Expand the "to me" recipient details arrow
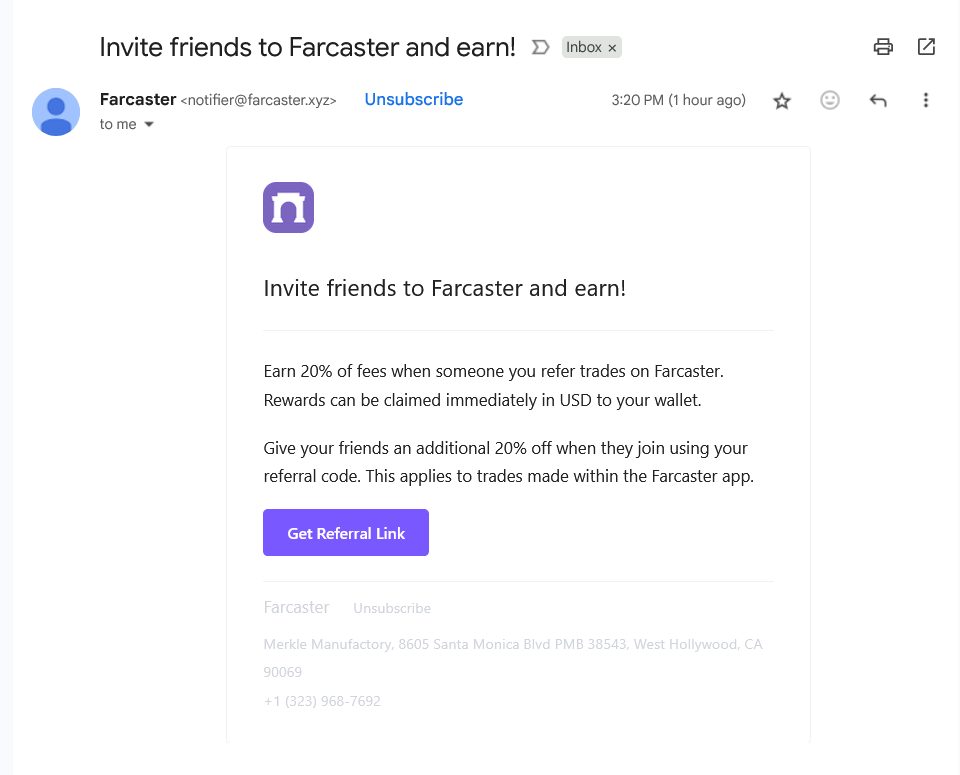The width and height of the screenshot is (960, 775). [149, 125]
